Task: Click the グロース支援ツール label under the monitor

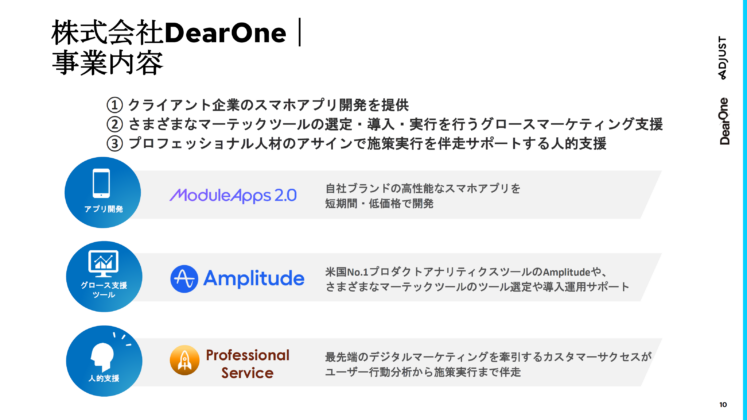Action: [103, 290]
